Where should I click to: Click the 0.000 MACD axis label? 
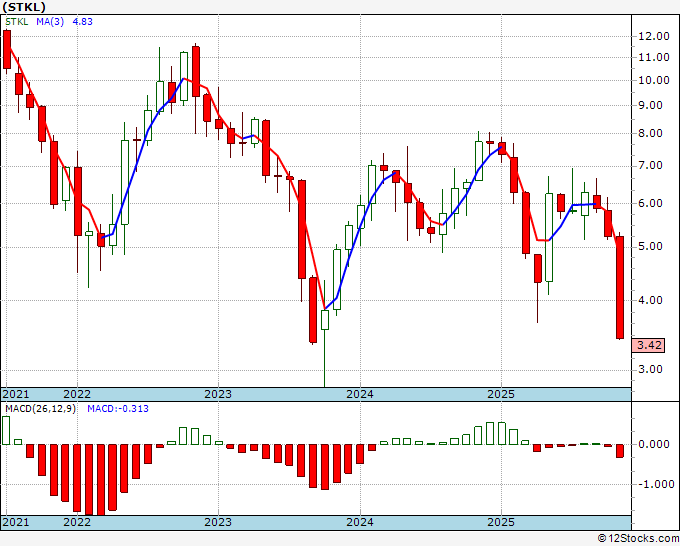point(654,444)
